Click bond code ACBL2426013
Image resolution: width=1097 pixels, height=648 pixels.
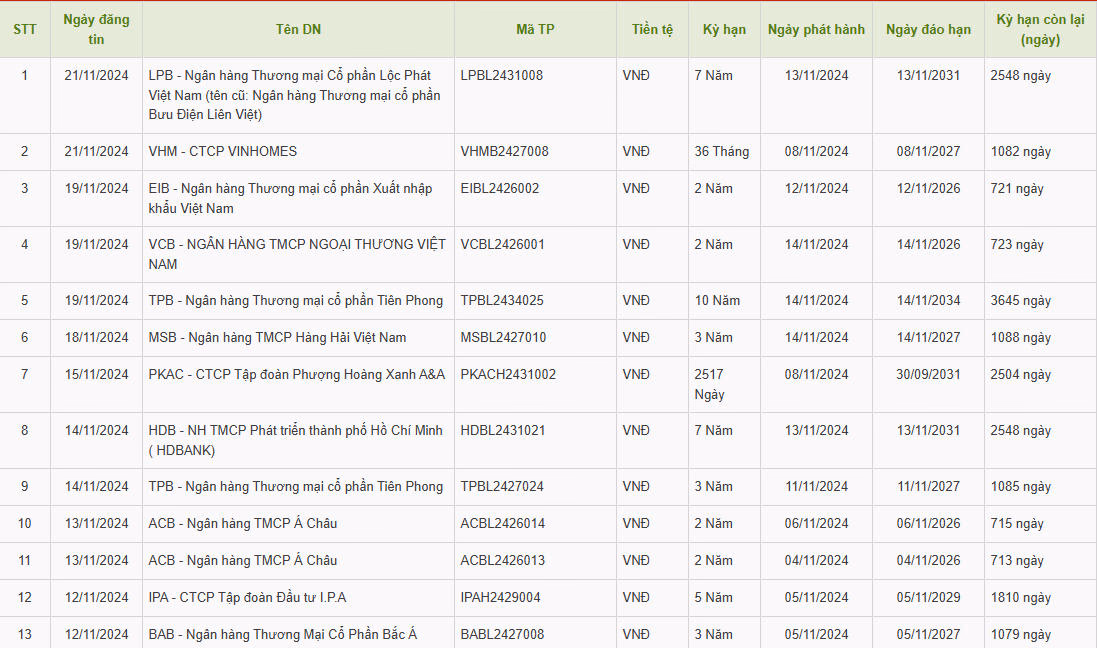(503, 560)
